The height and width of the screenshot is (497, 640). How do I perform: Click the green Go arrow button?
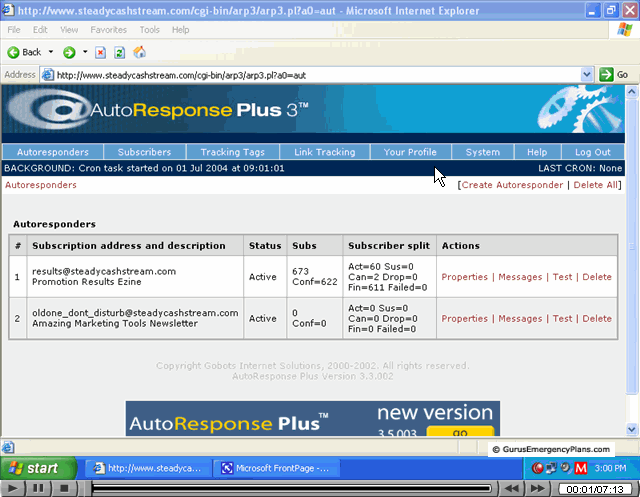coord(606,75)
